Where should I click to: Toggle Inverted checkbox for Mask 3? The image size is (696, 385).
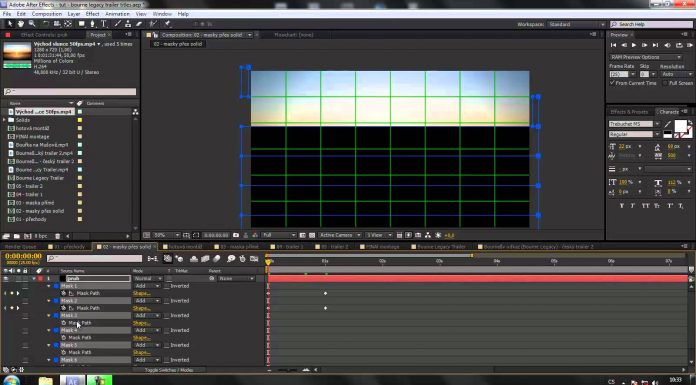(x=167, y=316)
